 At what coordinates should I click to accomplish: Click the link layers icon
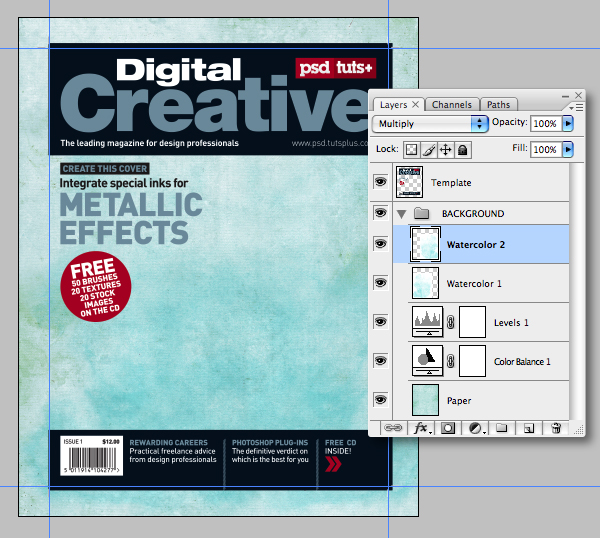click(393, 428)
